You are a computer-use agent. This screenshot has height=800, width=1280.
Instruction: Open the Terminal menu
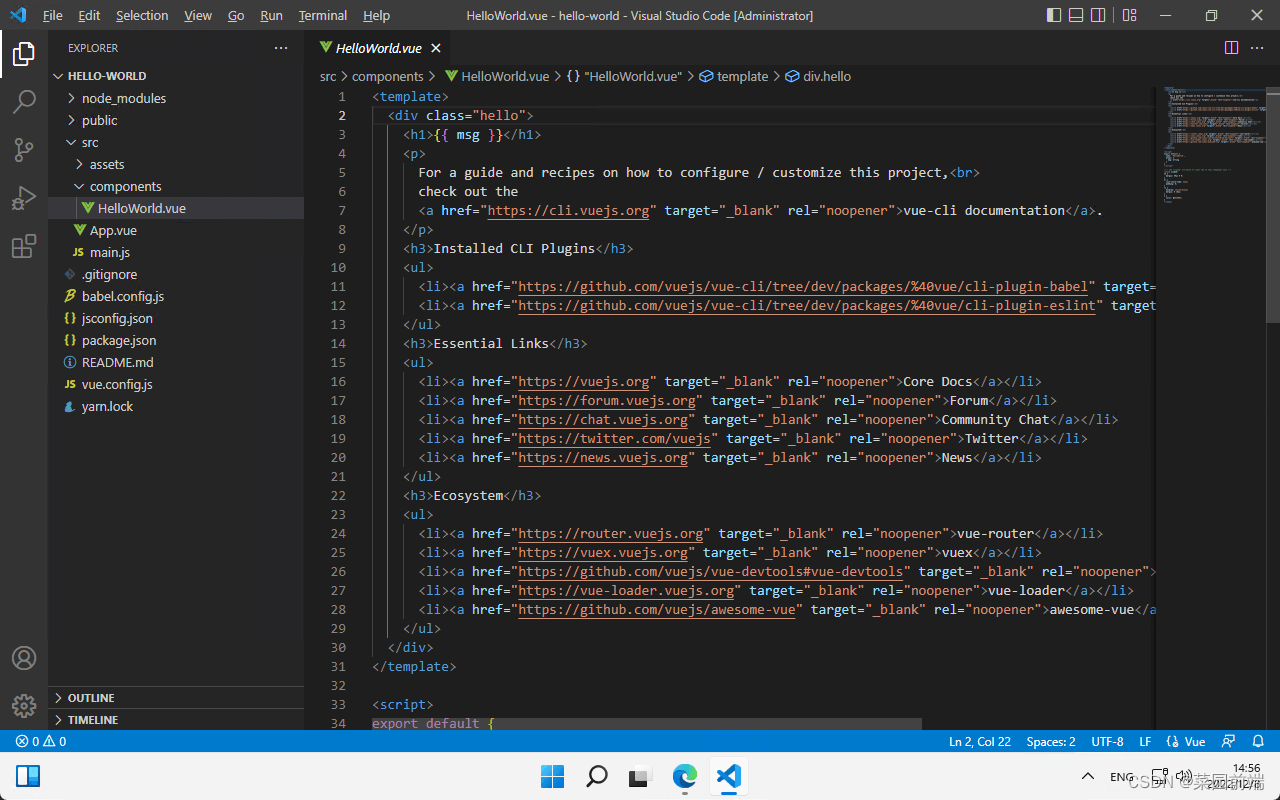(323, 15)
